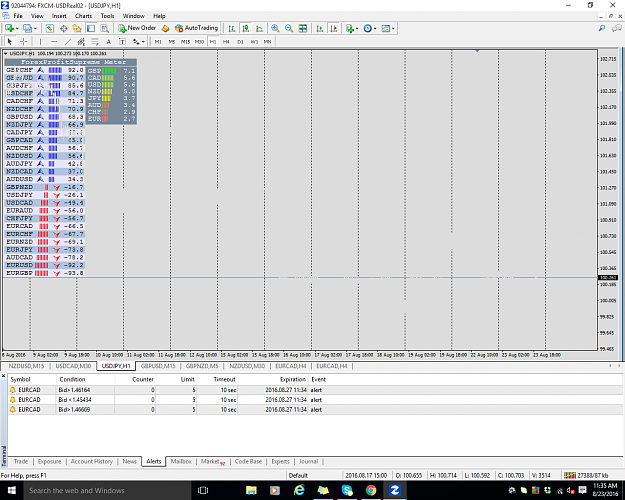Expand the Periods dropdown arrow

pyautogui.click(x=375, y=29)
